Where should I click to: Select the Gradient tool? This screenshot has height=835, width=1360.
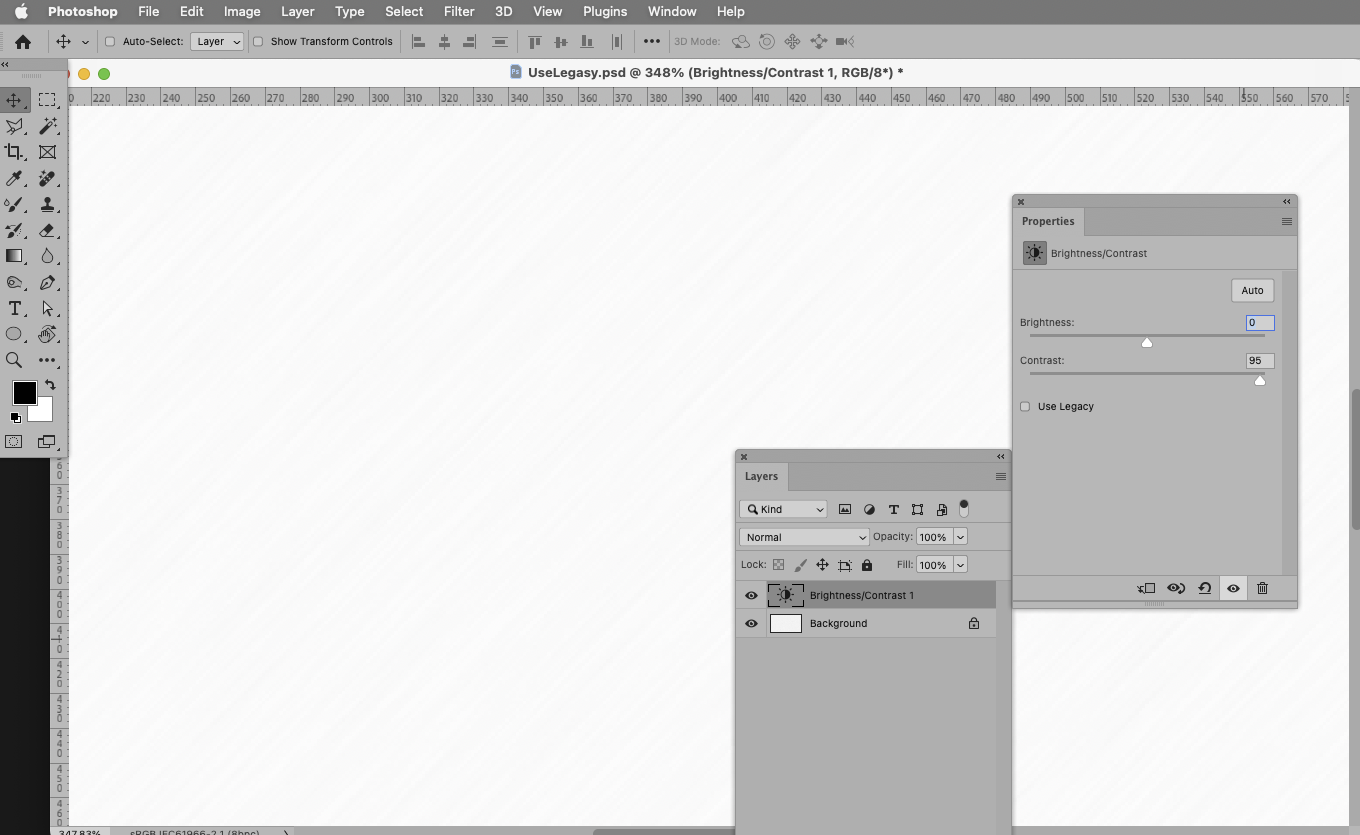tap(14, 256)
